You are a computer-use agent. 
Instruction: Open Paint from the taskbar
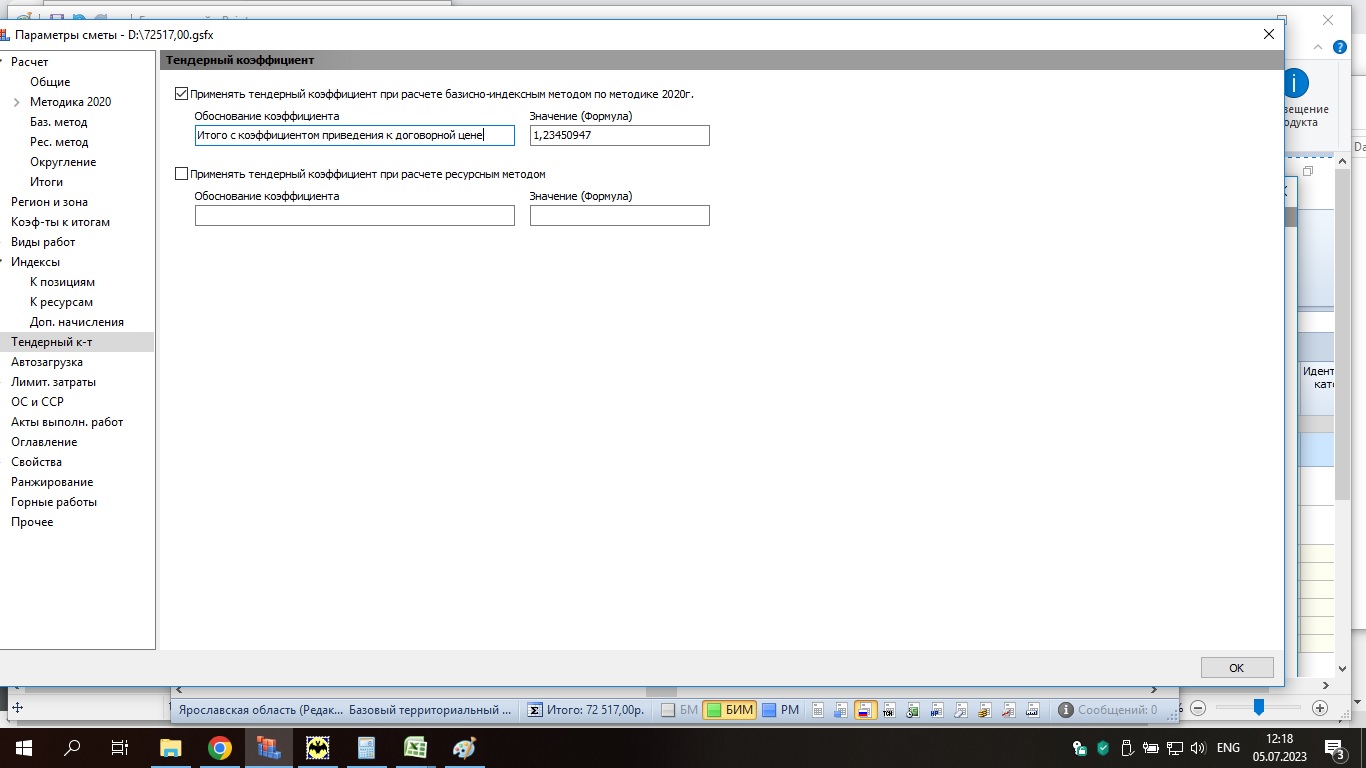pos(465,748)
